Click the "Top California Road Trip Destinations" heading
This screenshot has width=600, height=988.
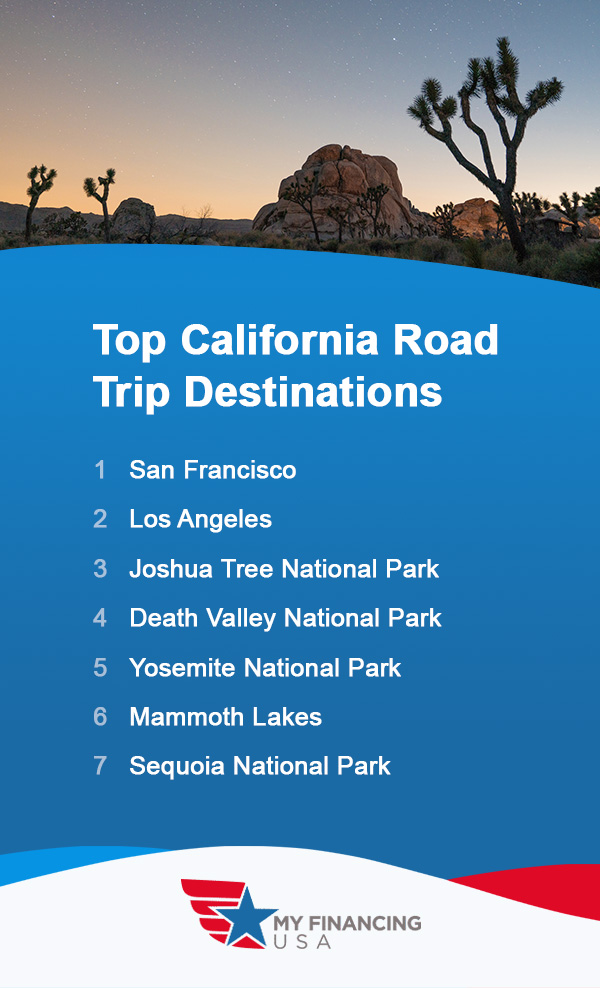point(295,366)
